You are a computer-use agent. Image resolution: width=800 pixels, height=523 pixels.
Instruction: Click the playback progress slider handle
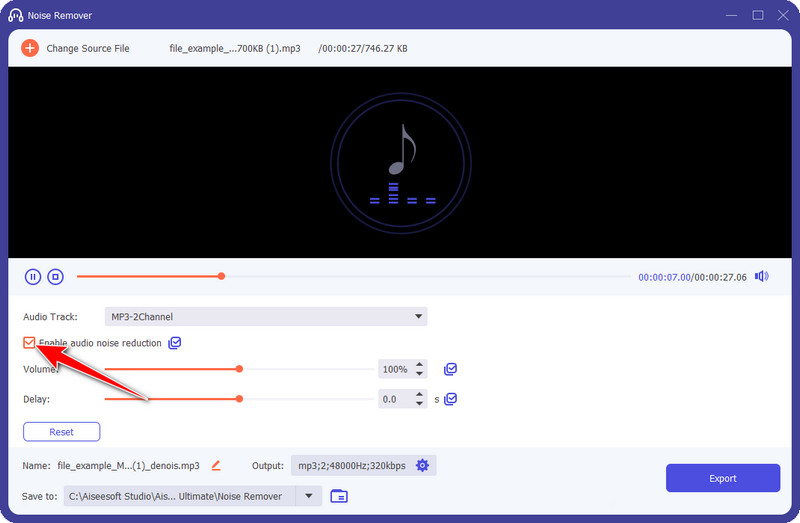pos(221,276)
